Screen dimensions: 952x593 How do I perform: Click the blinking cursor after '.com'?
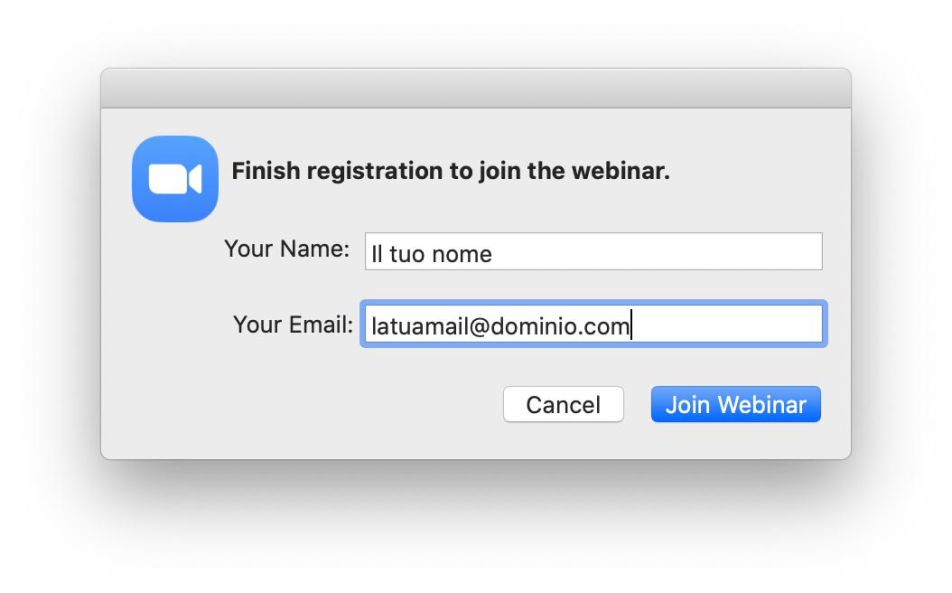point(631,325)
